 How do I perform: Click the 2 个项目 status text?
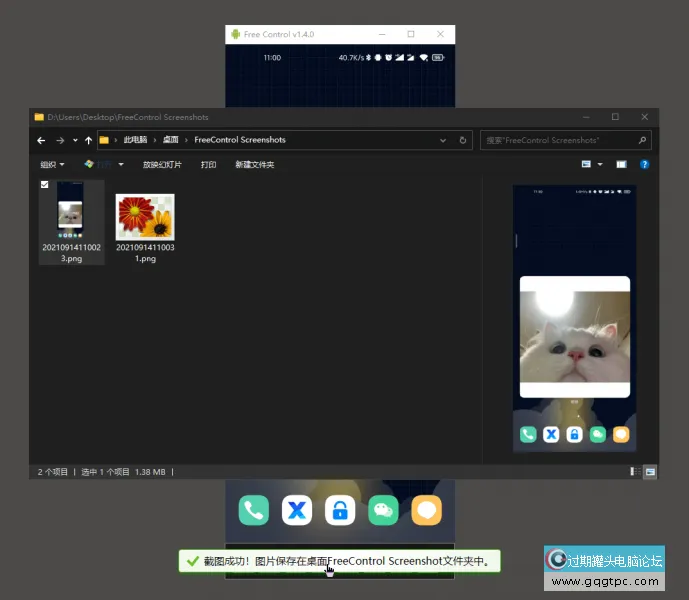[x=53, y=472]
